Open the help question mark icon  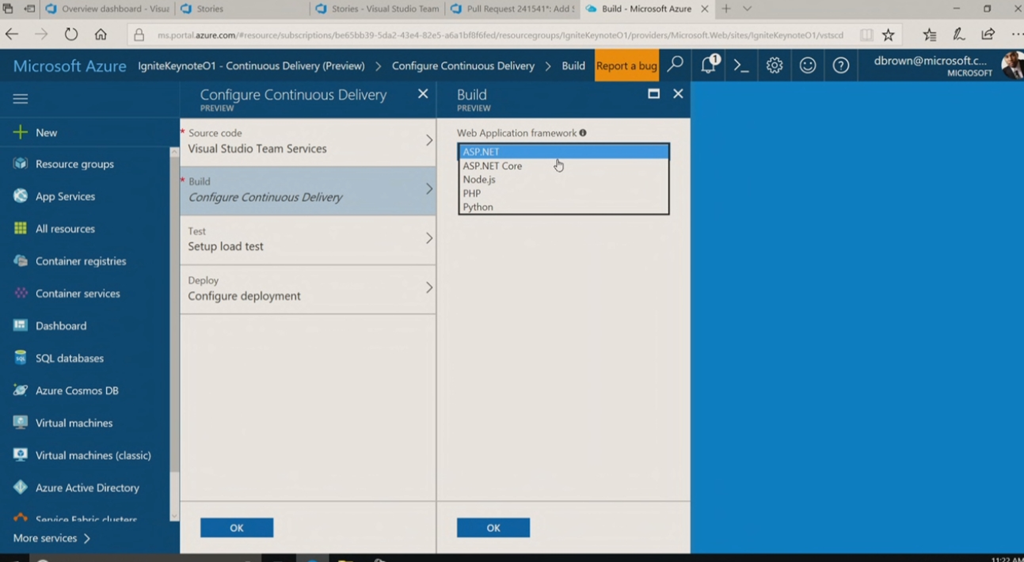pyautogui.click(x=841, y=66)
